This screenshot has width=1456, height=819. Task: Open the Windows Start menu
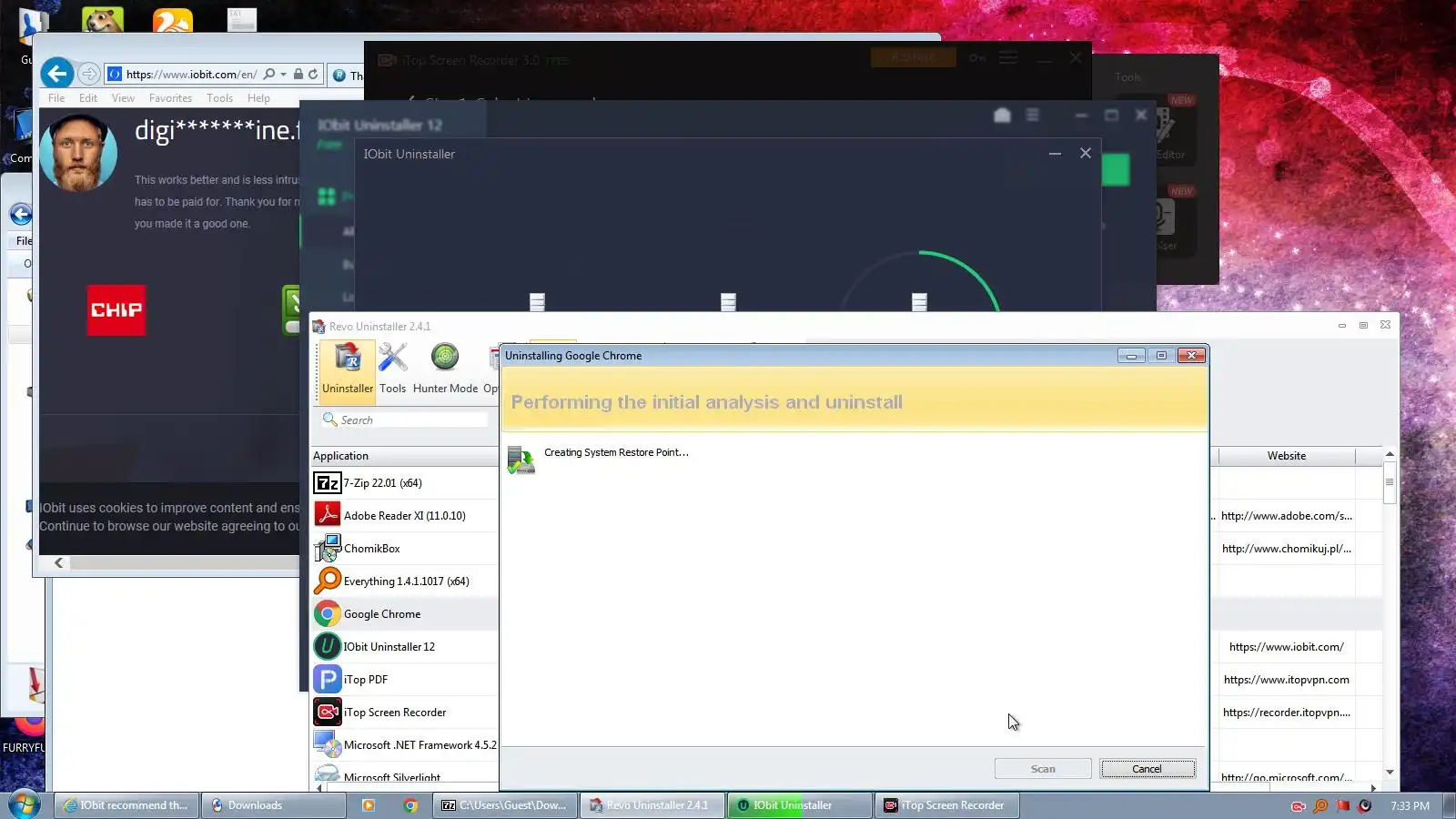[24, 805]
